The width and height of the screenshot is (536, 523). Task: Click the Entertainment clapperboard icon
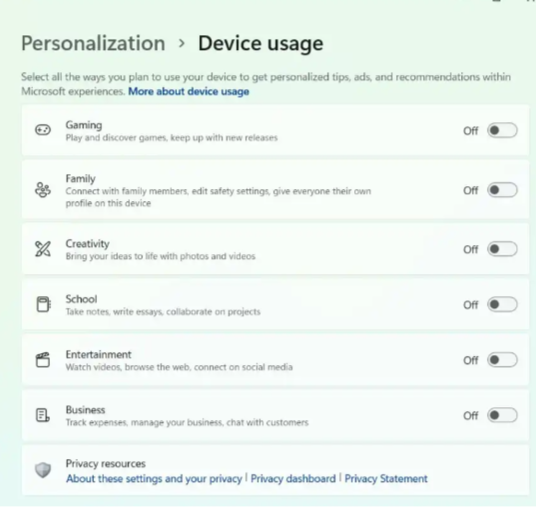[43, 360]
